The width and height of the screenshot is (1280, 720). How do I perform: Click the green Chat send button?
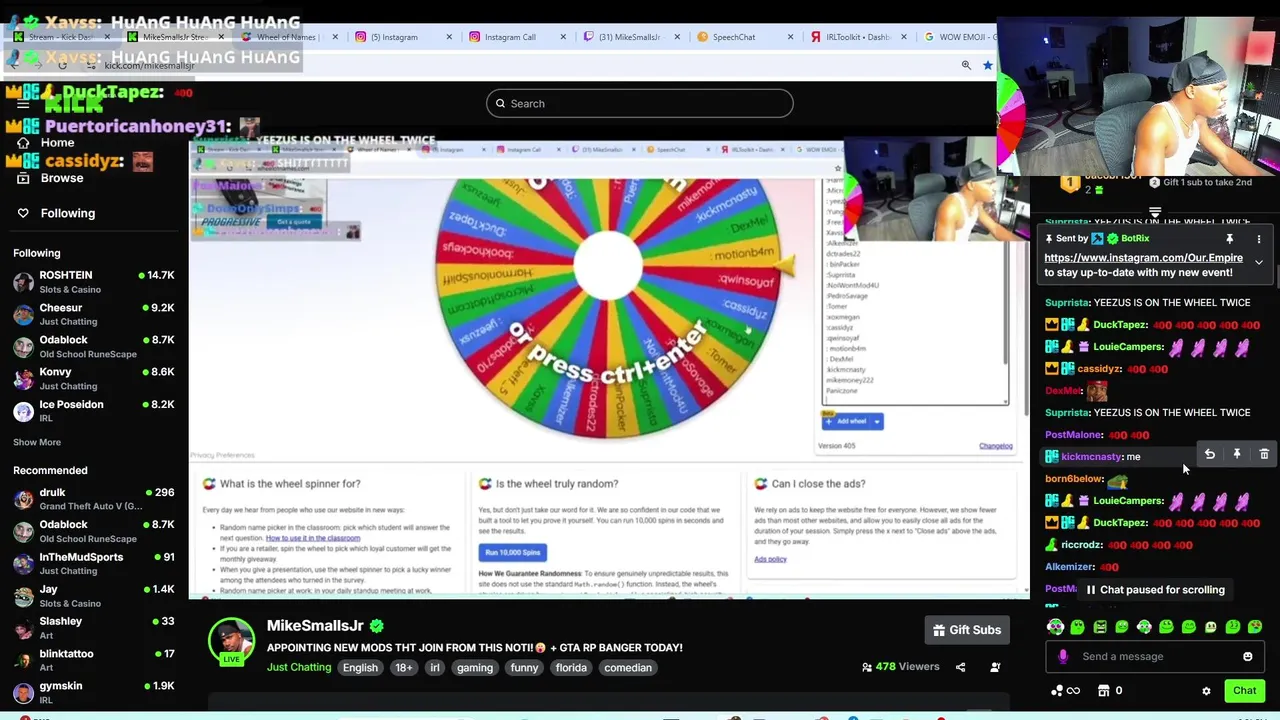coord(1245,691)
